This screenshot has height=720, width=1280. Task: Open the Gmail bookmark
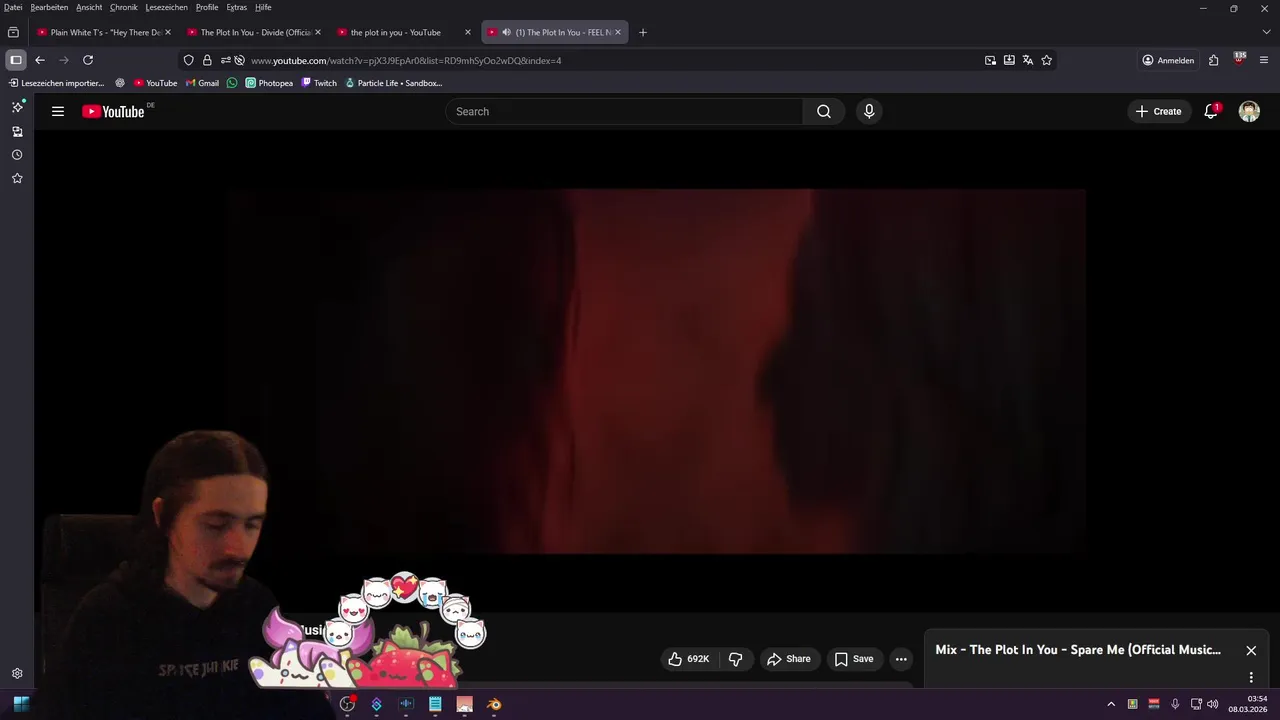[x=202, y=83]
